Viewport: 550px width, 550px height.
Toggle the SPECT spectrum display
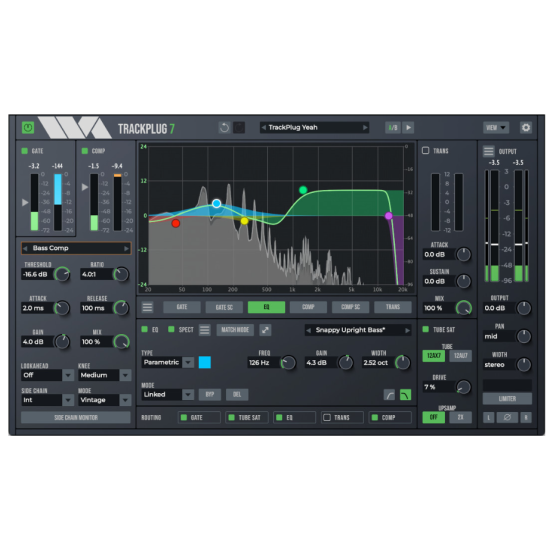[x=171, y=329]
